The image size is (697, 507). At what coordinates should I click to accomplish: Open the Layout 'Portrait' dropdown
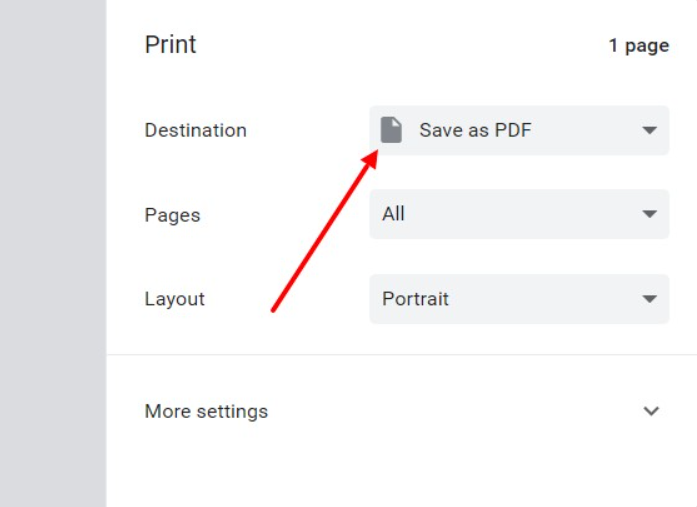519,299
